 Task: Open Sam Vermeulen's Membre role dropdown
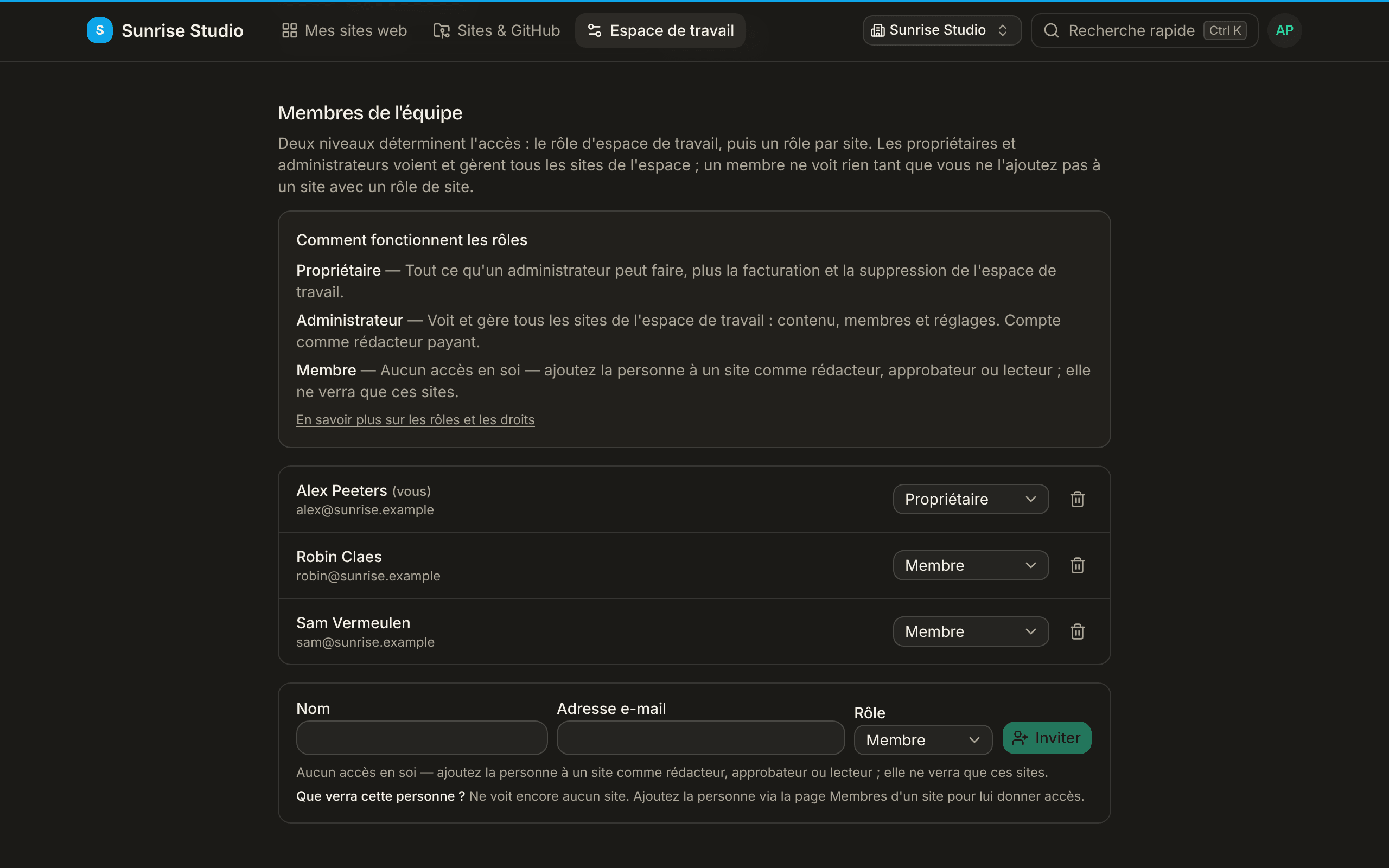pos(971,631)
